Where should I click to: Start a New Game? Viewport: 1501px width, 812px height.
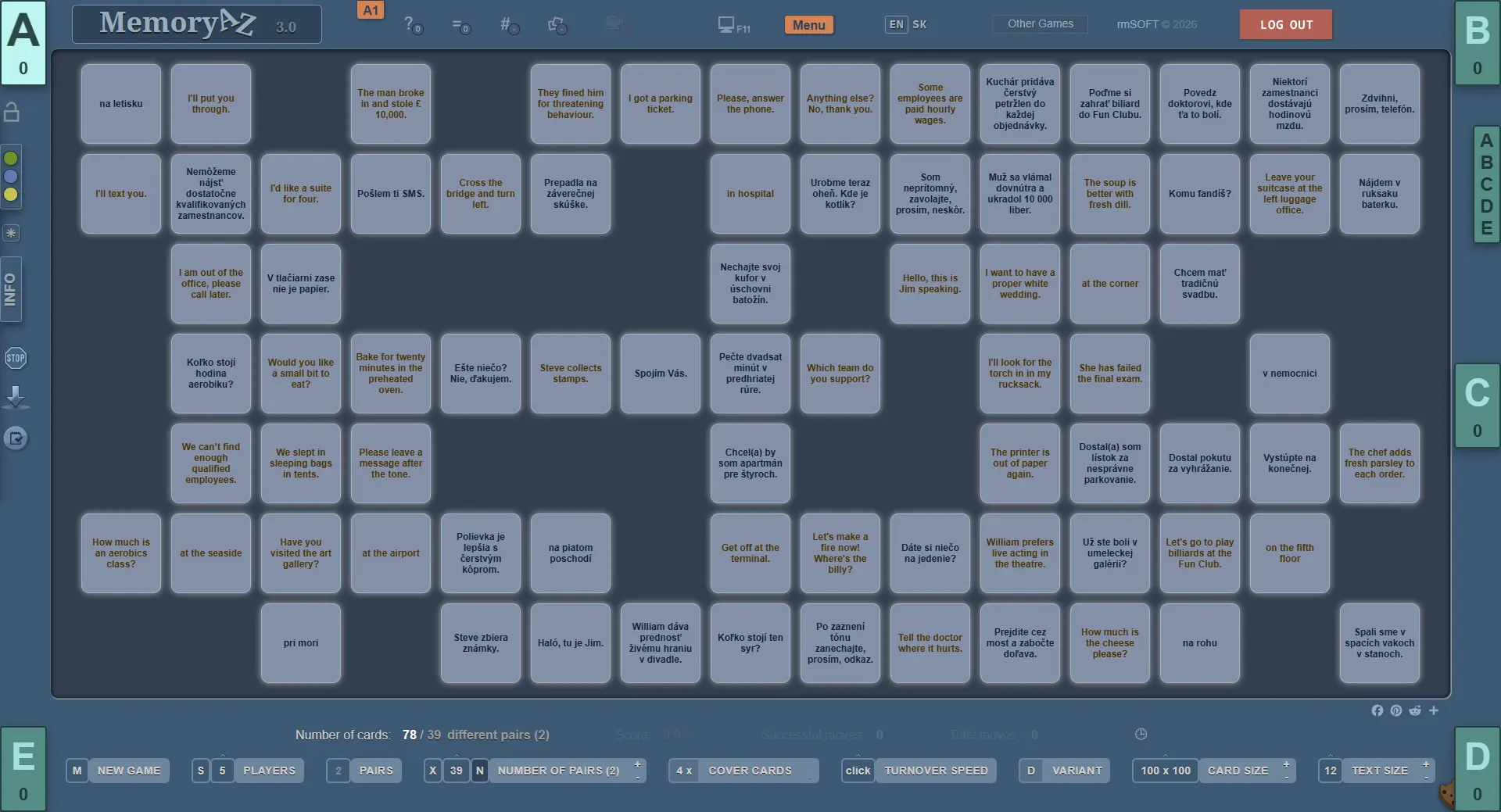pos(128,771)
